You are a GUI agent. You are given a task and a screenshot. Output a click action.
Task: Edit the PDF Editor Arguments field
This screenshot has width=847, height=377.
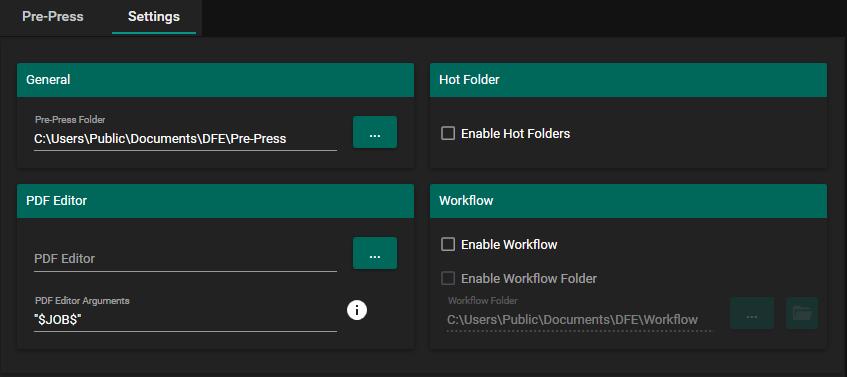[x=185, y=320]
